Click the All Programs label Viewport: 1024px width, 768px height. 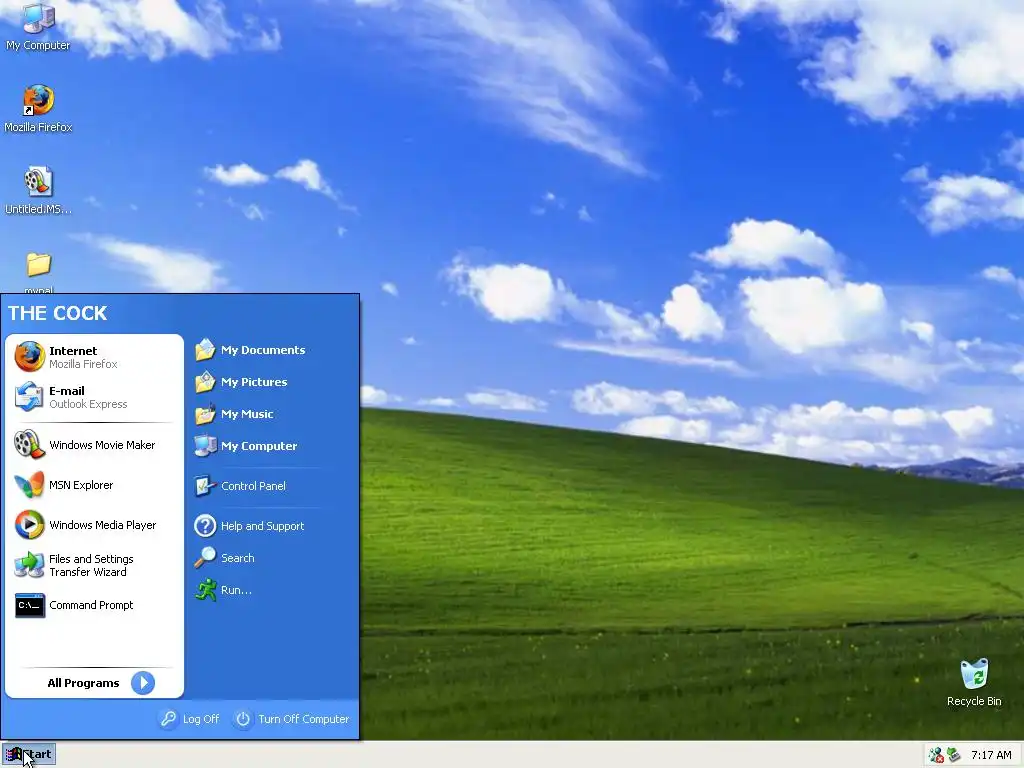point(83,683)
